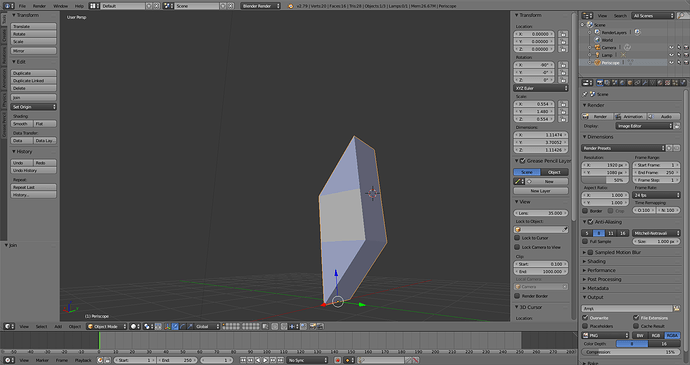Open the Constraints chain tab in Properties

click(x=637, y=82)
